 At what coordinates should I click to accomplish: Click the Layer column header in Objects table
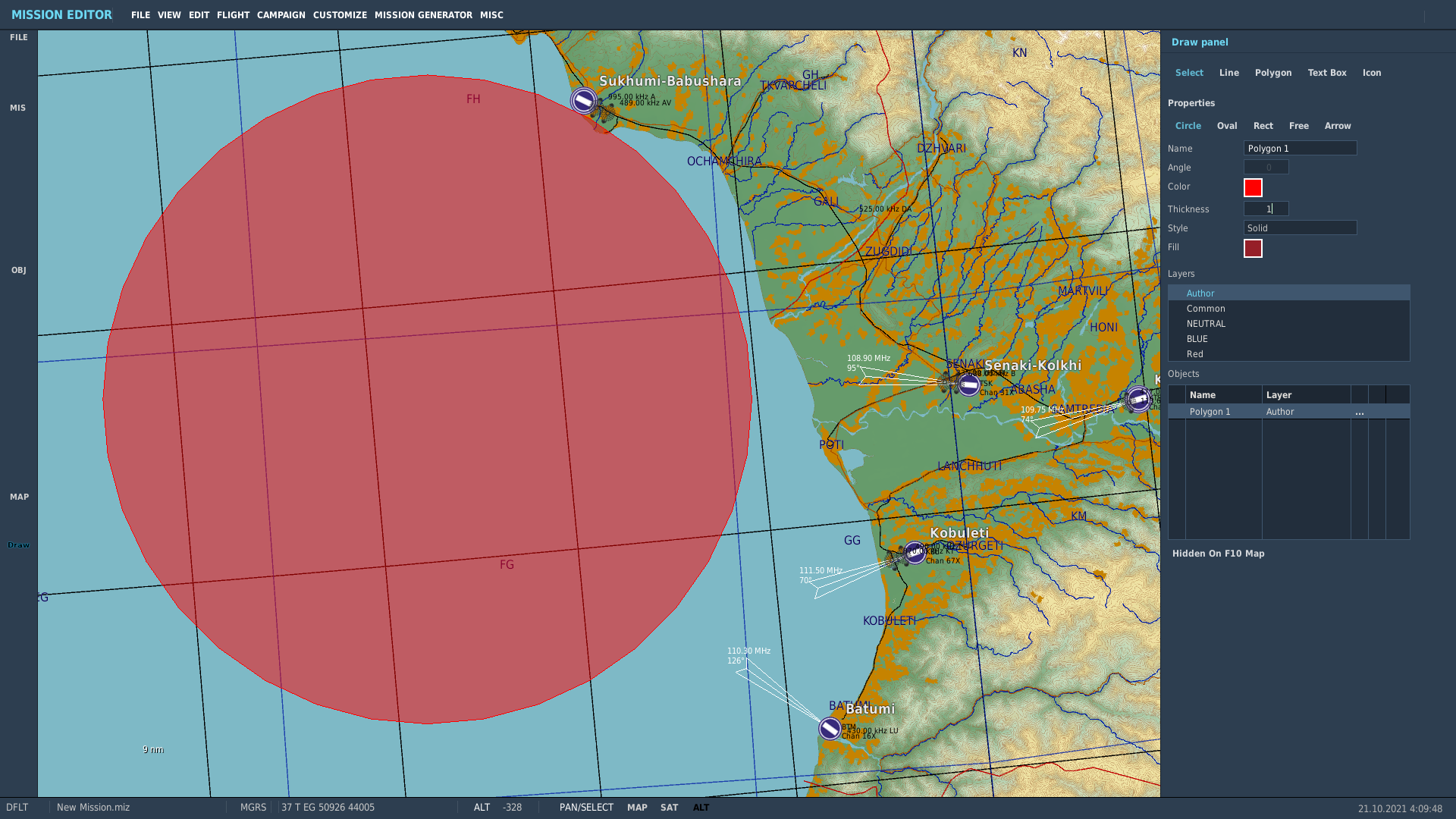point(1306,394)
